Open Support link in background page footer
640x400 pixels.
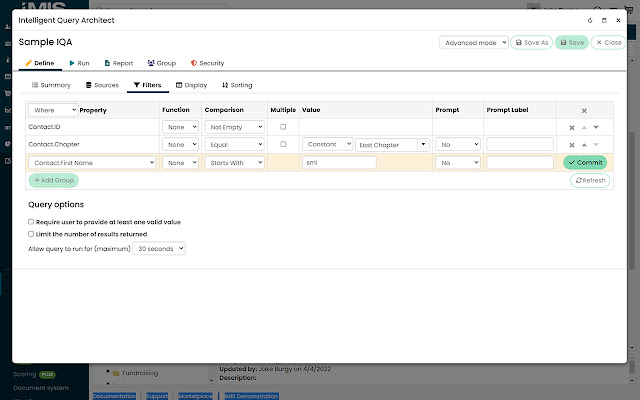pyautogui.click(x=157, y=396)
